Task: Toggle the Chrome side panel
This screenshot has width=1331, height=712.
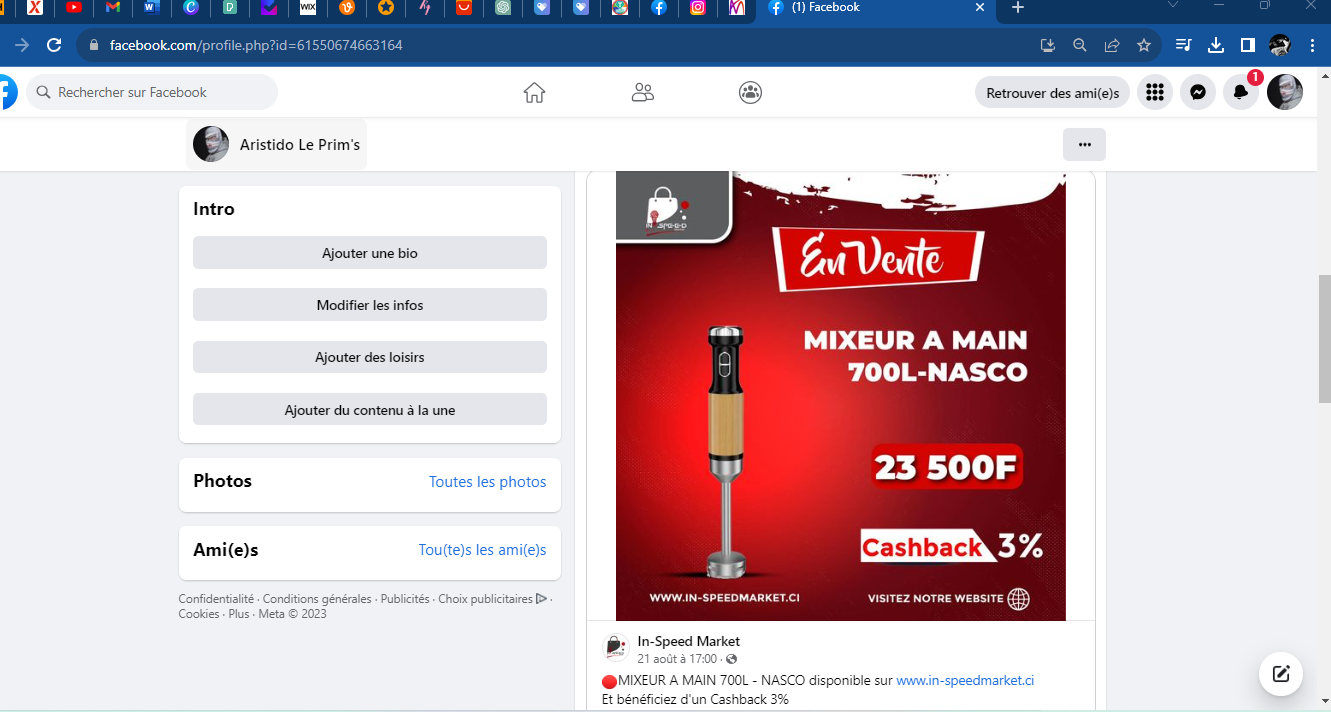Action: 1248,45
